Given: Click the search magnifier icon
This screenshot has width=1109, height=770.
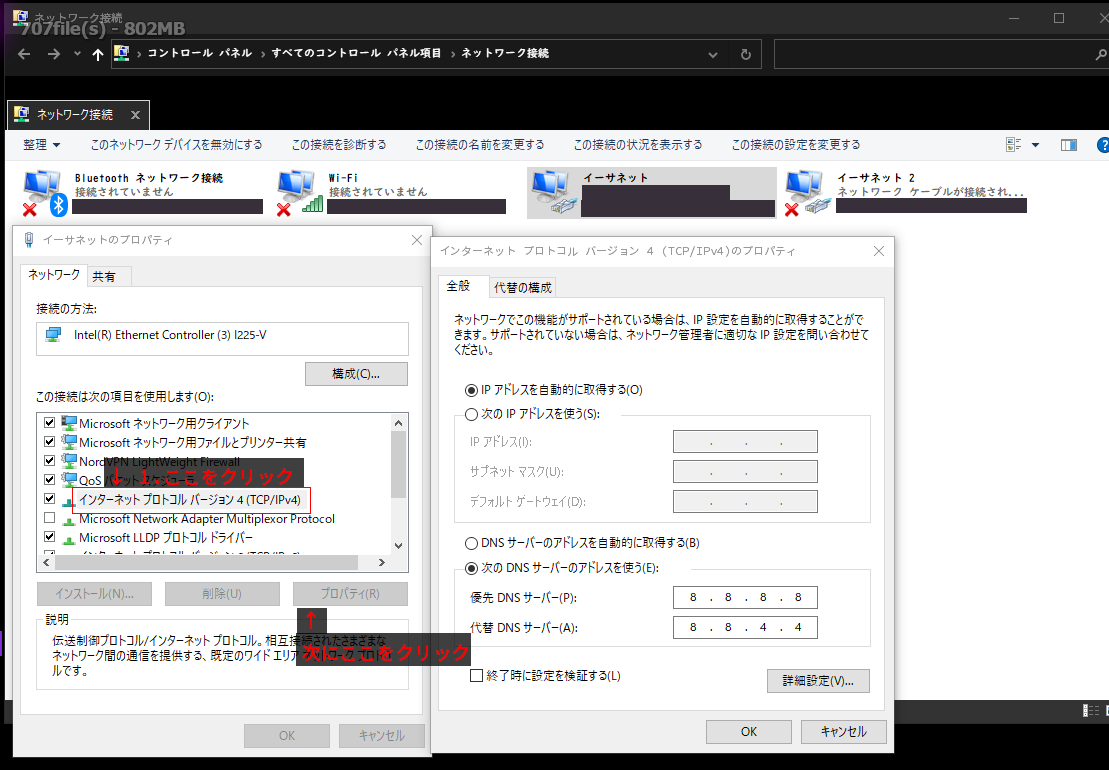Looking at the screenshot, I should (x=1101, y=54).
